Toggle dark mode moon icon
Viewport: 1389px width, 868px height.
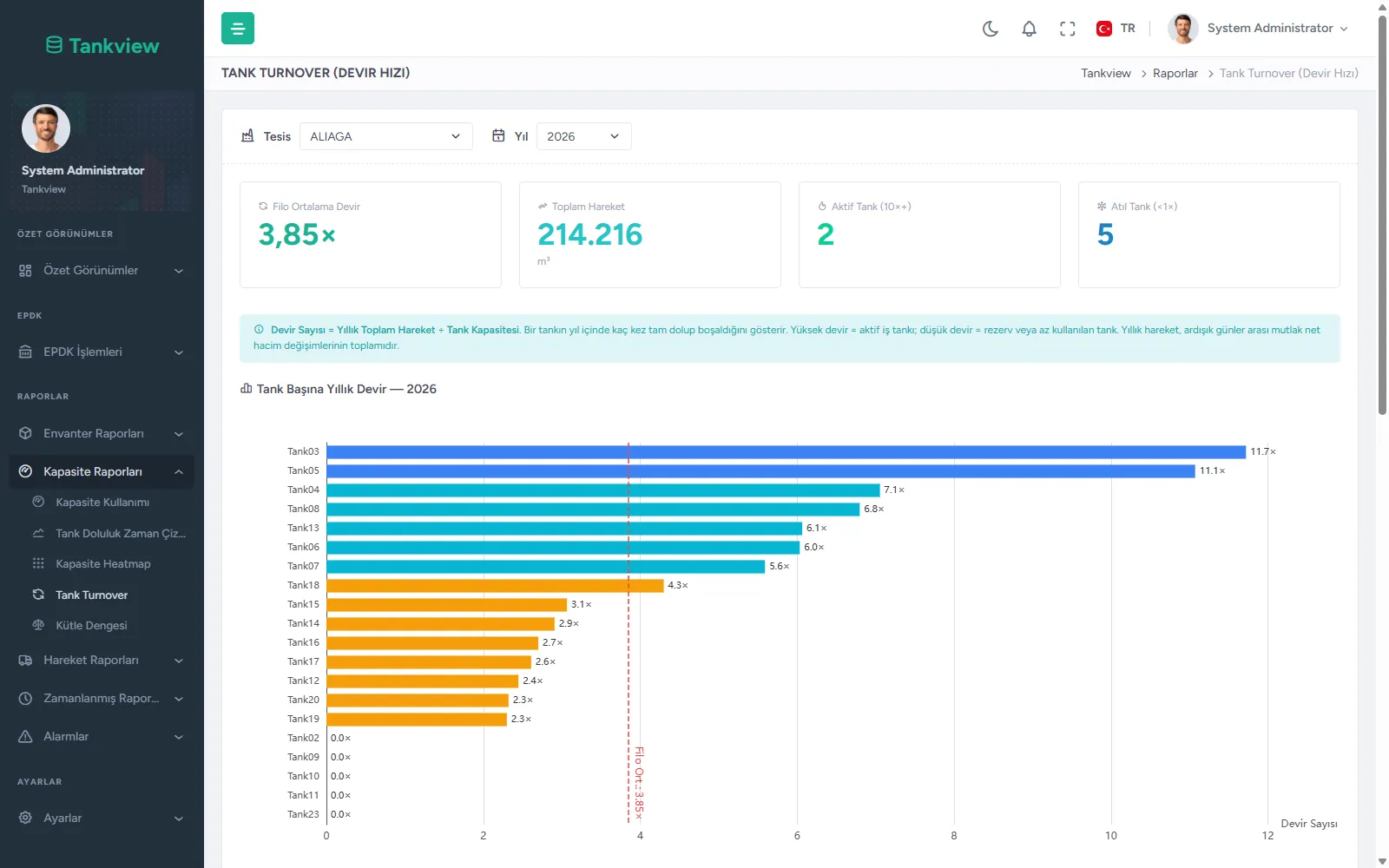[x=991, y=29]
